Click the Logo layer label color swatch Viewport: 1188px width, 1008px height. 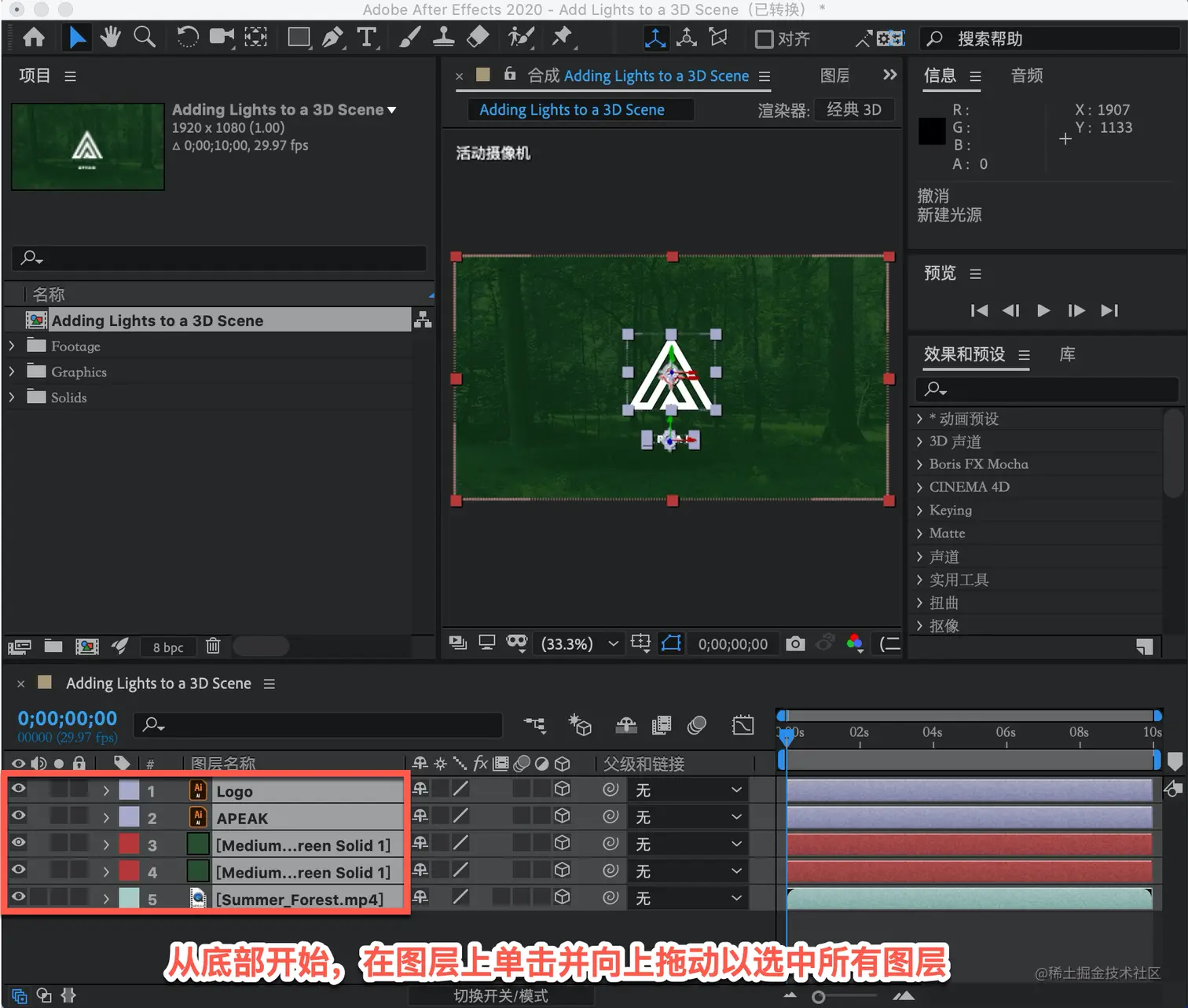[129, 790]
